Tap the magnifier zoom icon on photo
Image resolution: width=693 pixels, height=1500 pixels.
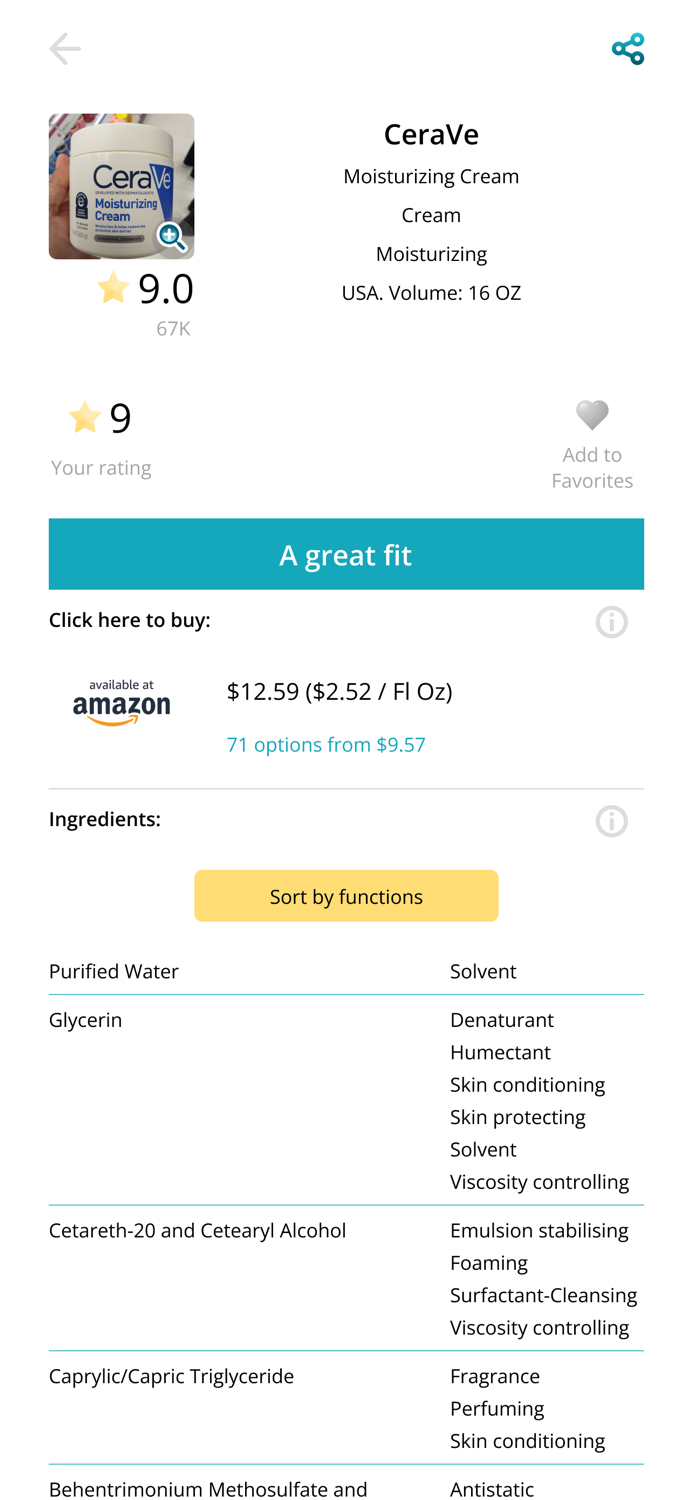pos(172,237)
